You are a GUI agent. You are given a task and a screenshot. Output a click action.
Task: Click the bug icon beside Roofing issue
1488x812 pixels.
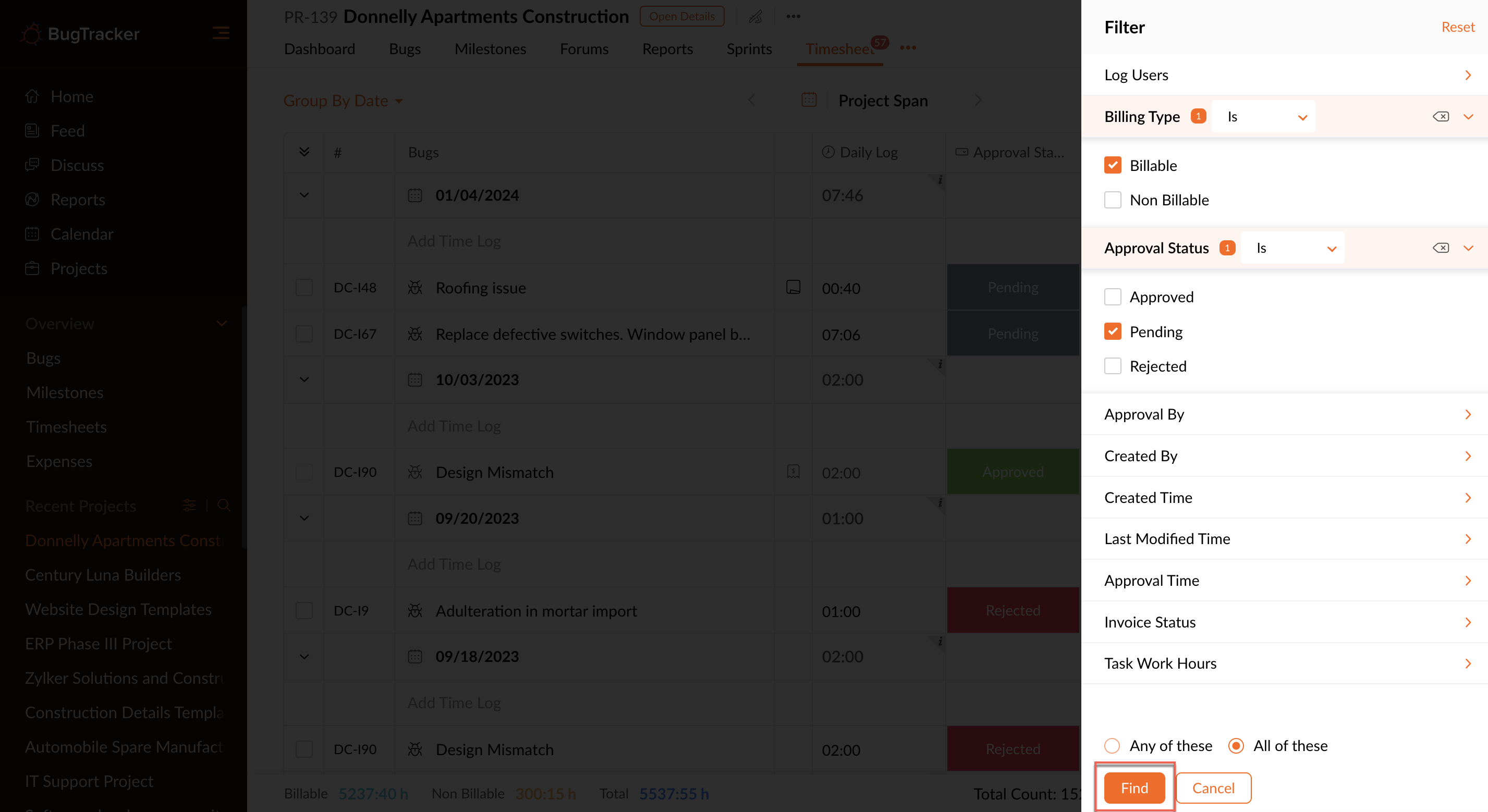pyautogui.click(x=414, y=288)
